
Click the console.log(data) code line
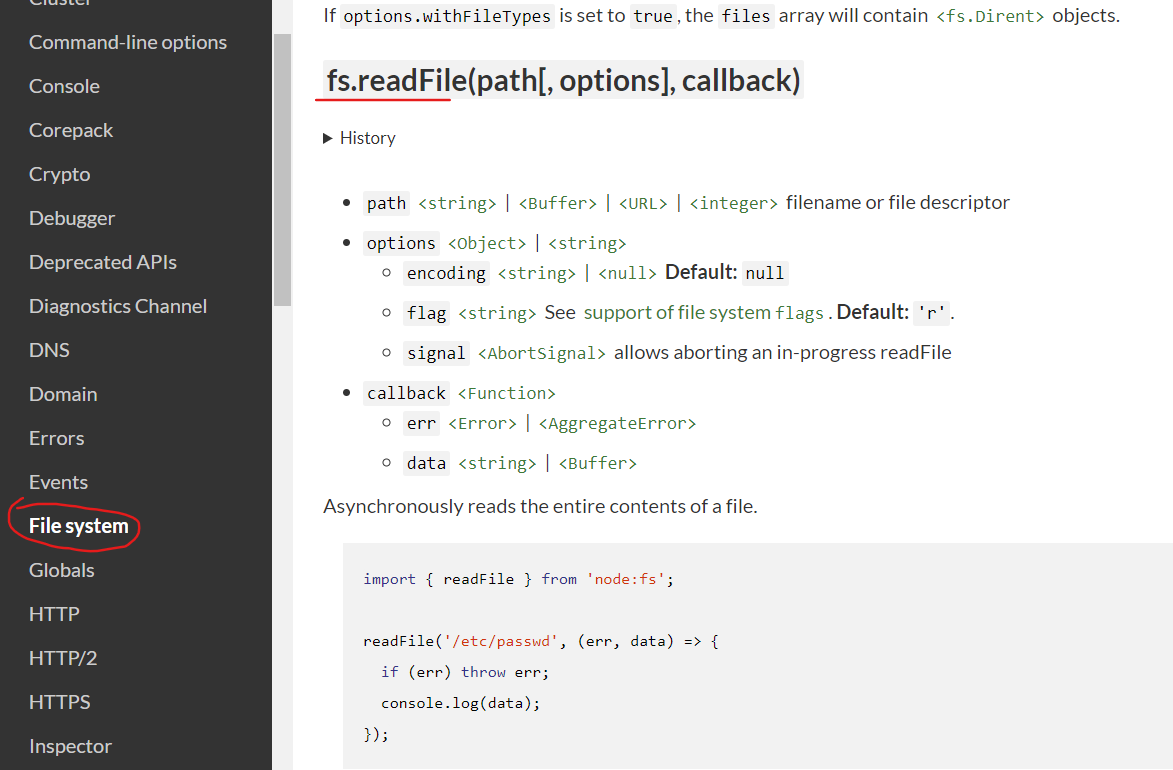point(460,703)
